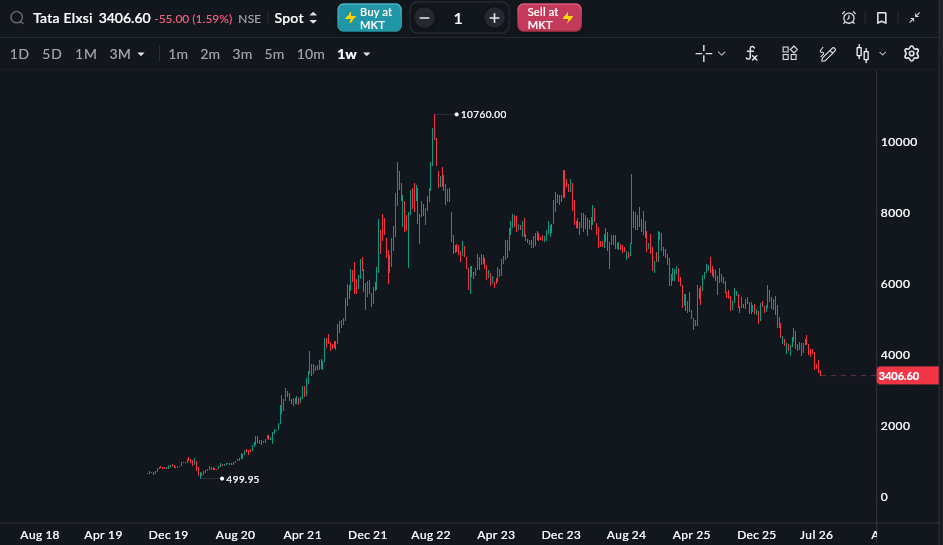
Task: Select the drawing tools pencil-ruler icon
Action: click(828, 54)
